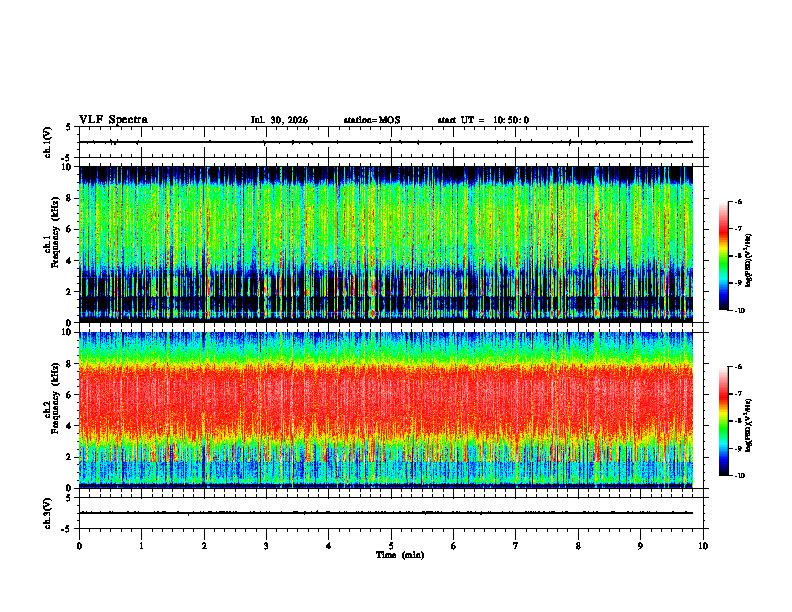
Task: Click the 5 minute tick label on time axis
Action: [391, 546]
